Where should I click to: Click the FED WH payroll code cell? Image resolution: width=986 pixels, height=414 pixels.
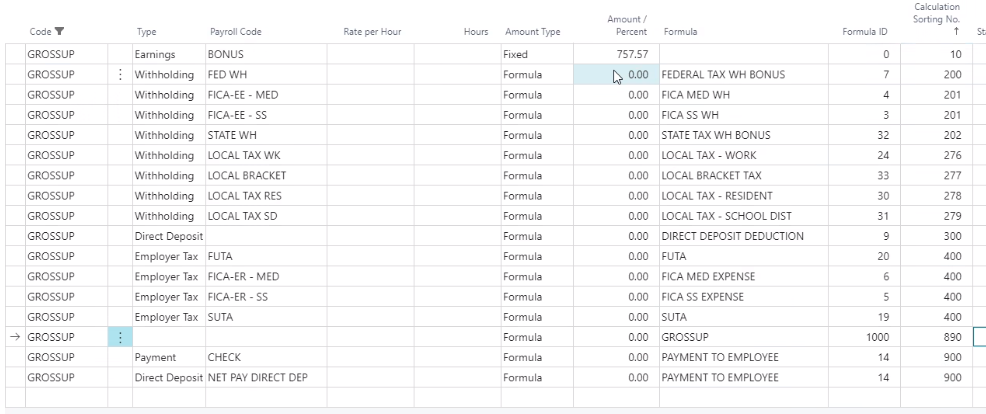click(x=266, y=75)
